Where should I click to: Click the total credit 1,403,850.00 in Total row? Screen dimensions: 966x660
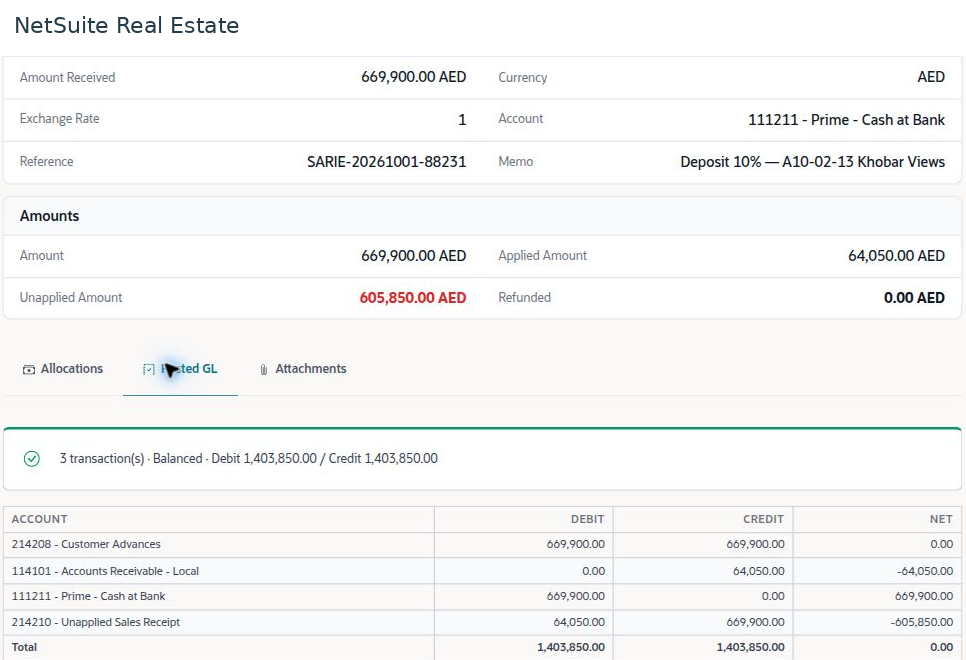750,648
